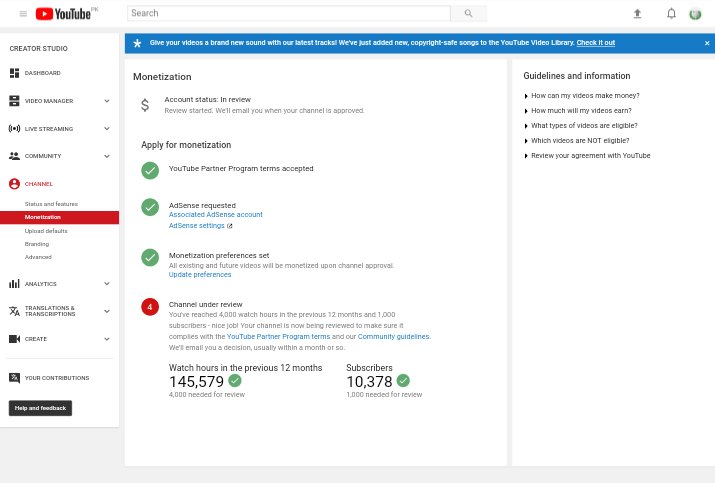Click checkmark beside Partner Program terms accepted

(150, 171)
